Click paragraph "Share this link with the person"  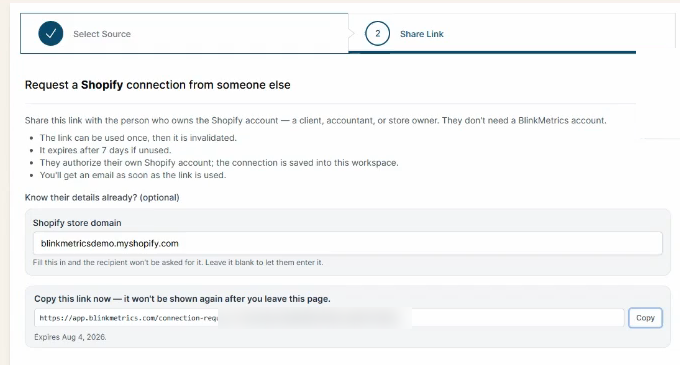pos(315,121)
